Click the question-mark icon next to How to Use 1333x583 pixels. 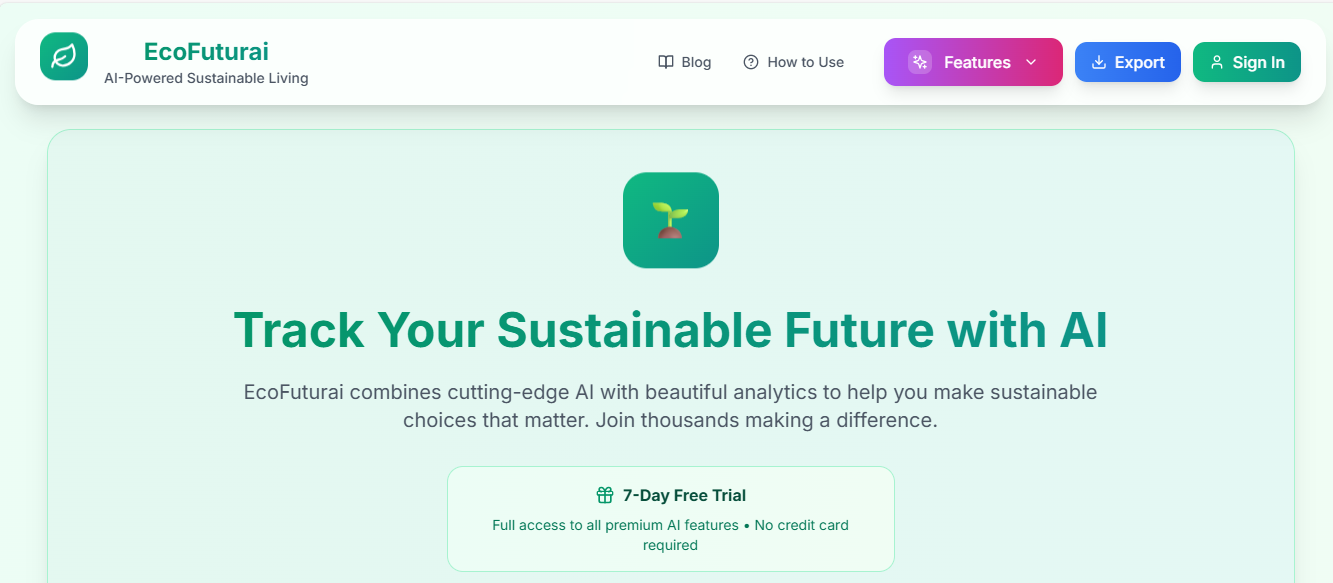[750, 61]
